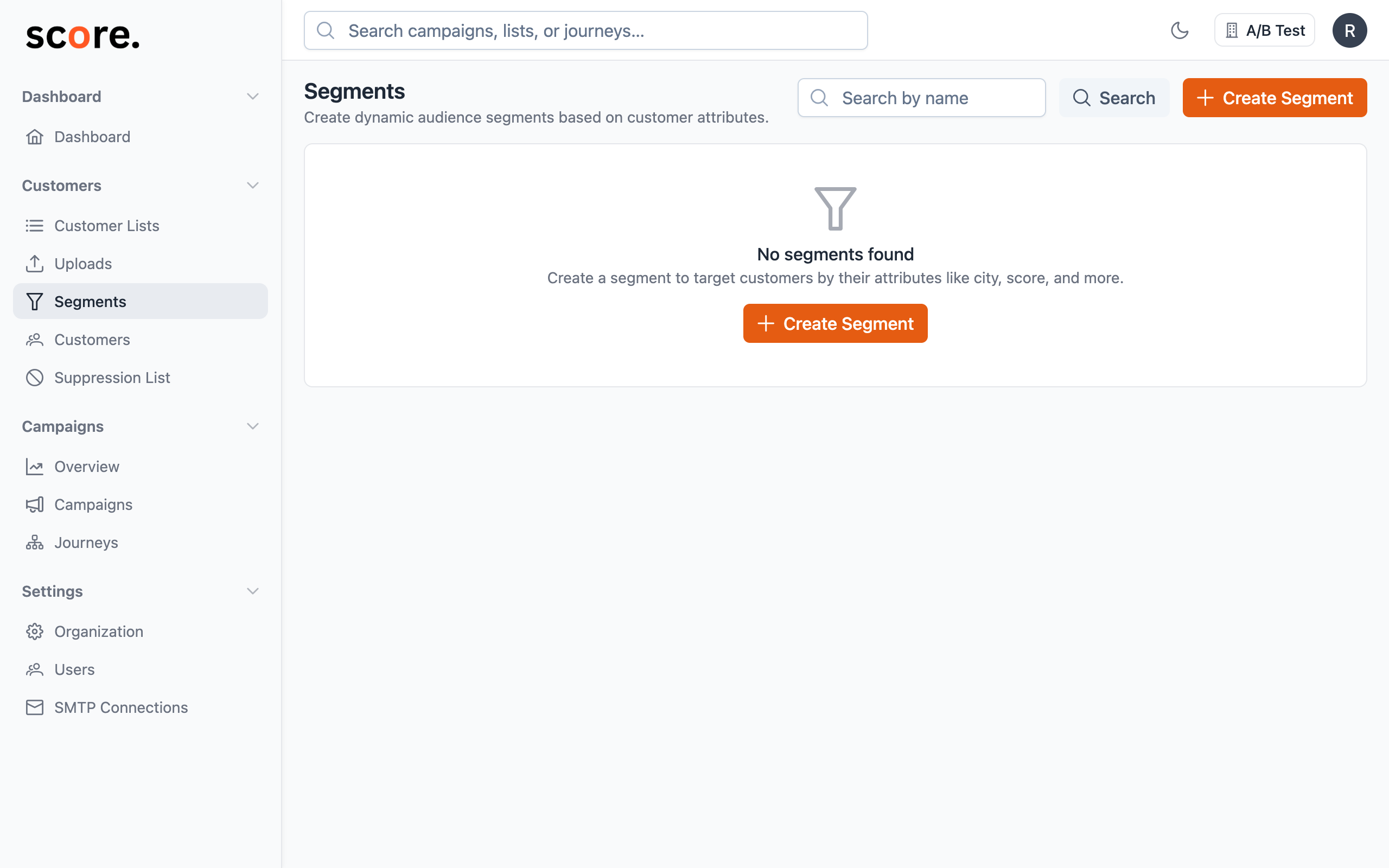Image resolution: width=1389 pixels, height=868 pixels.
Task: Click the Suppression List ban icon
Action: coord(34,378)
